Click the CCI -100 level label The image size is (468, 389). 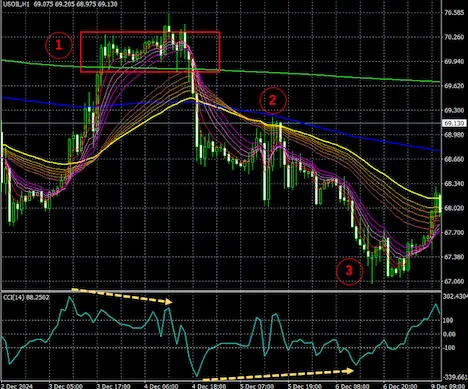pos(448,348)
